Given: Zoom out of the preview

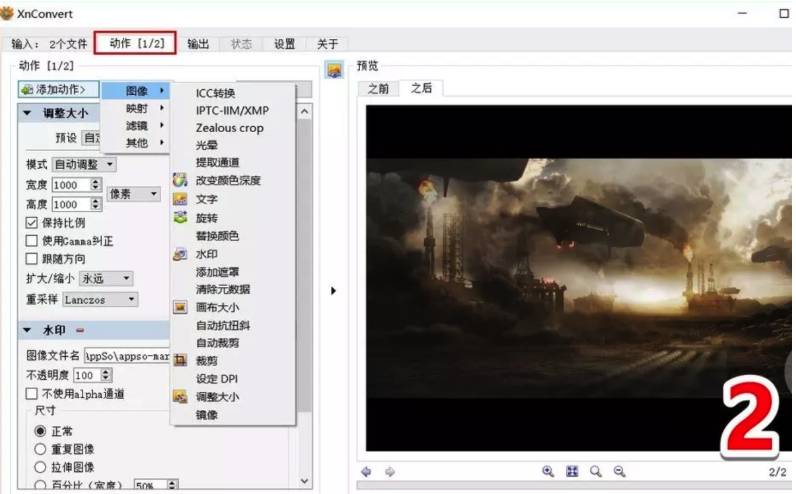Looking at the screenshot, I should click(x=619, y=472).
